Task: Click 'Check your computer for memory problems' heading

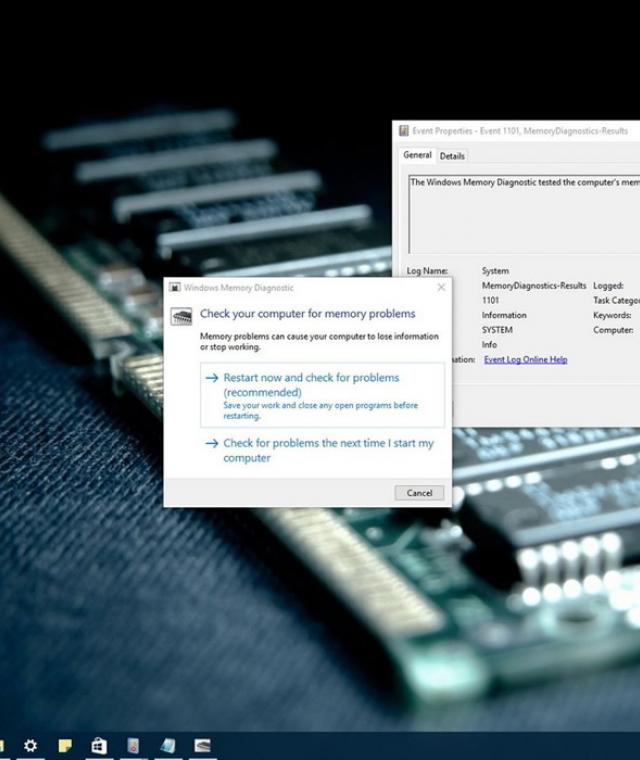Action: [x=307, y=314]
